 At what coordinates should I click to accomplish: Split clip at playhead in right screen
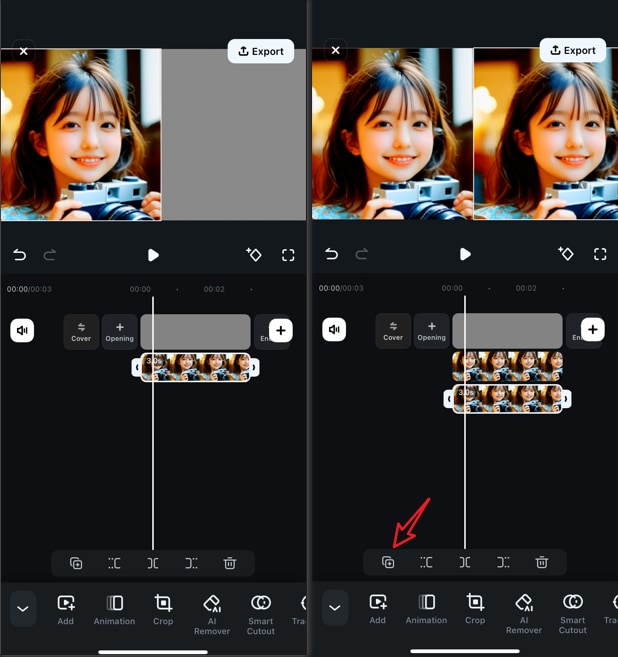(465, 562)
